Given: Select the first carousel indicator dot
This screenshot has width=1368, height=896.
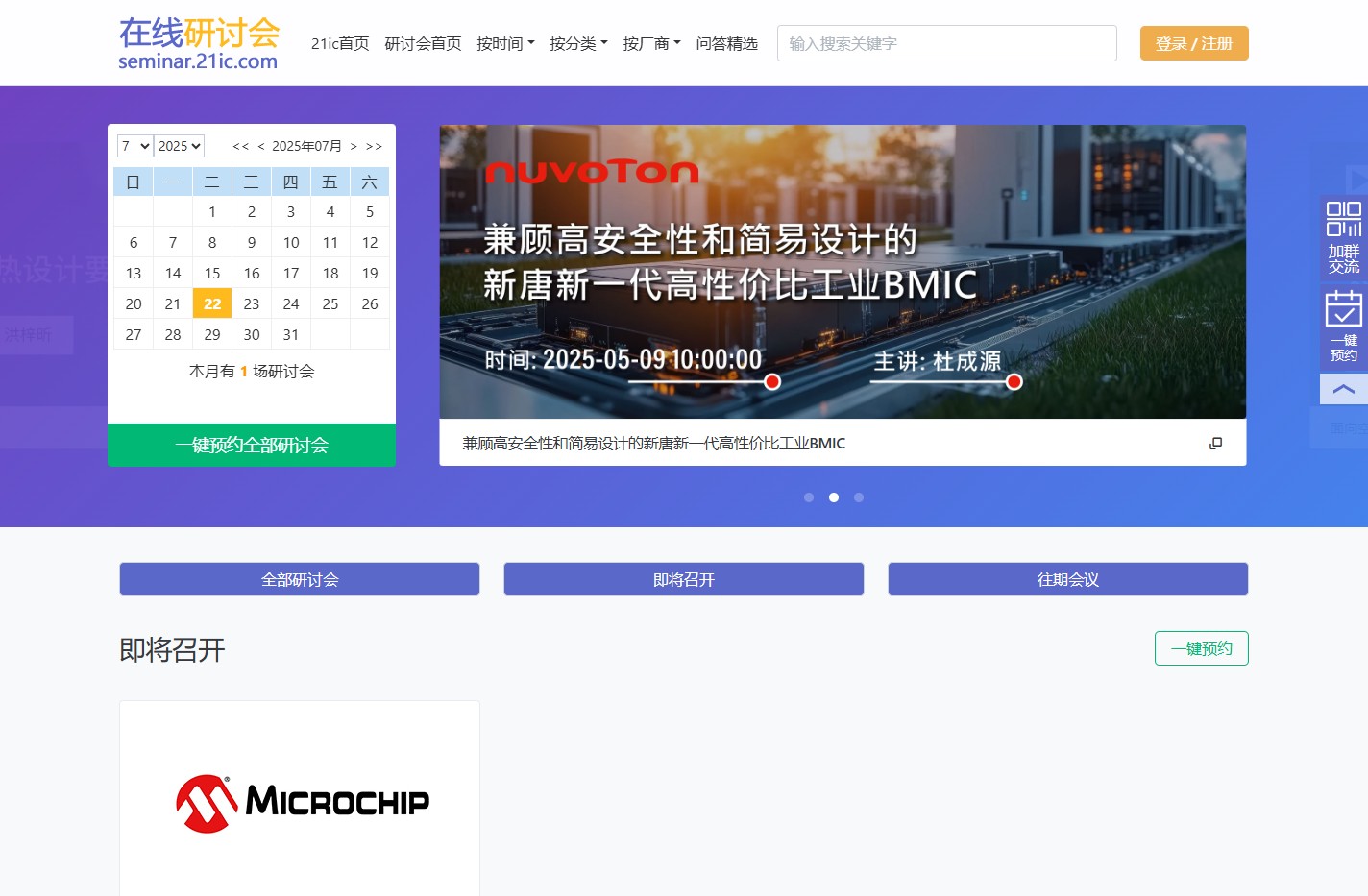Looking at the screenshot, I should 809,497.
